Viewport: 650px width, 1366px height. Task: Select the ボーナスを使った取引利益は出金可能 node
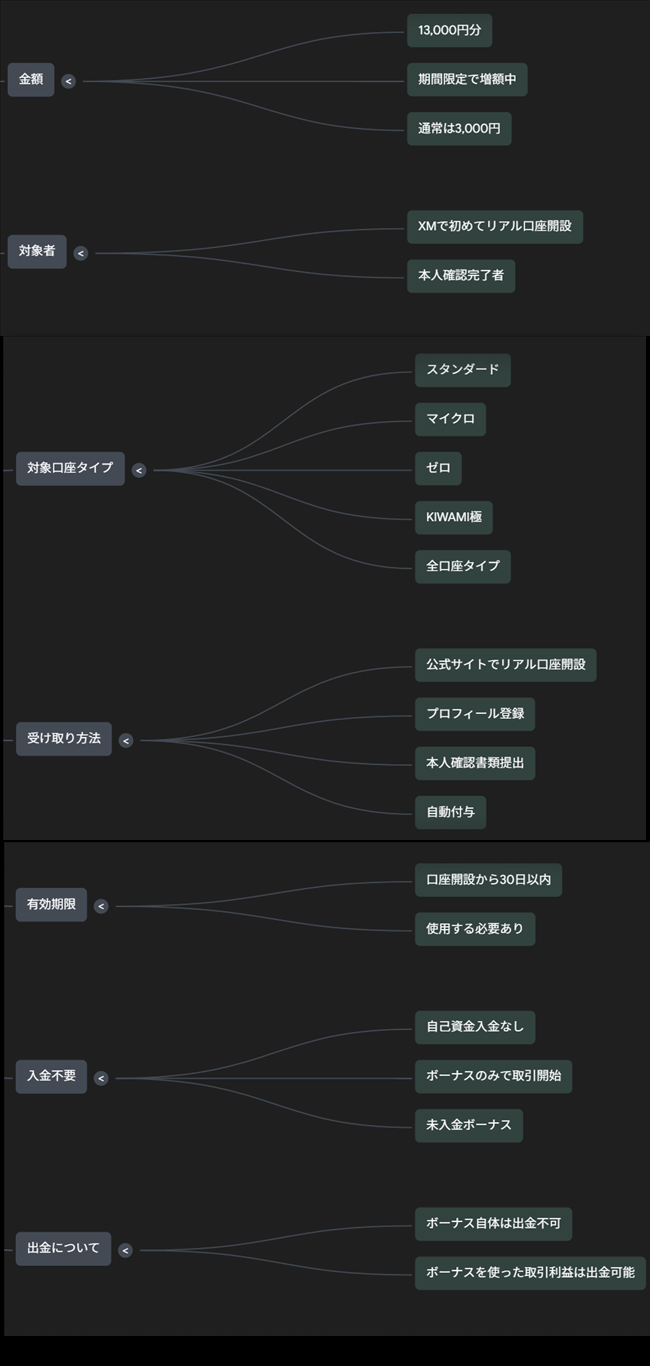tap(530, 1273)
